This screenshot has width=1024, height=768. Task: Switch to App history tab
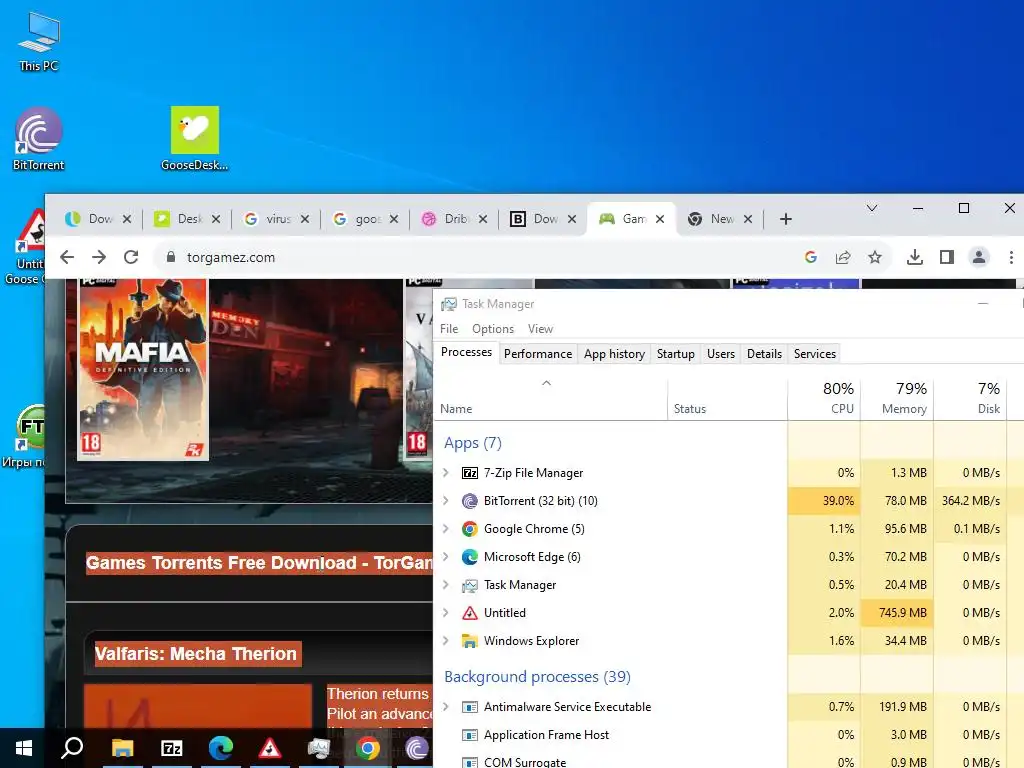click(x=615, y=353)
